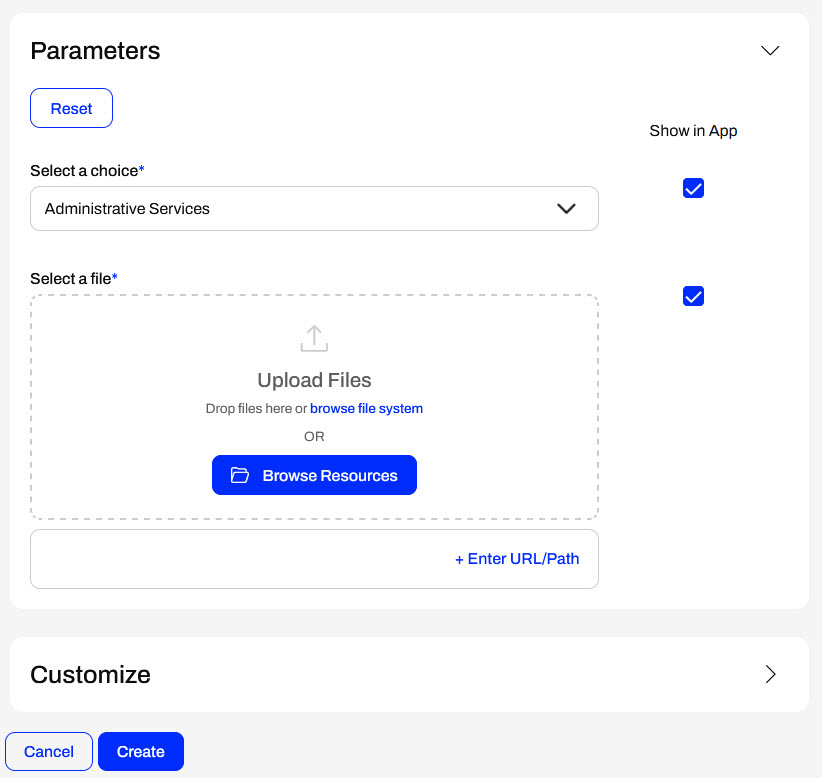Choose the + Enter URL/Path link

[517, 559]
